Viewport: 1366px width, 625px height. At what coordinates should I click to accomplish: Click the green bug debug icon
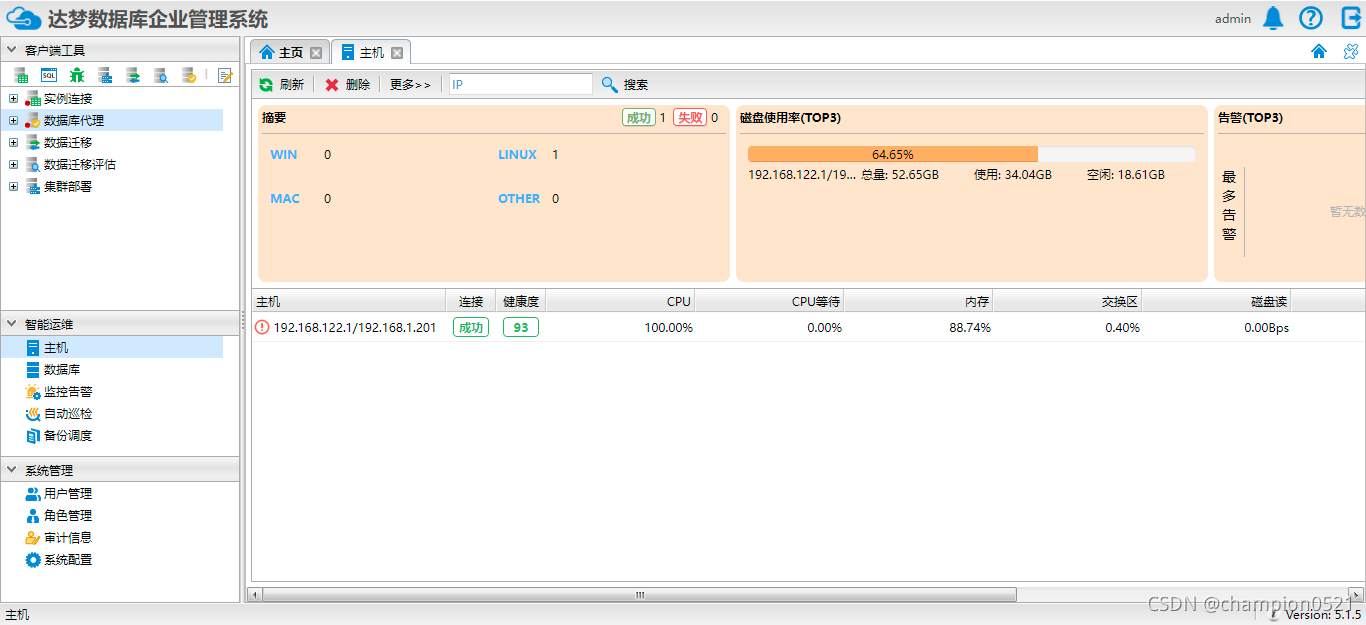(77, 75)
